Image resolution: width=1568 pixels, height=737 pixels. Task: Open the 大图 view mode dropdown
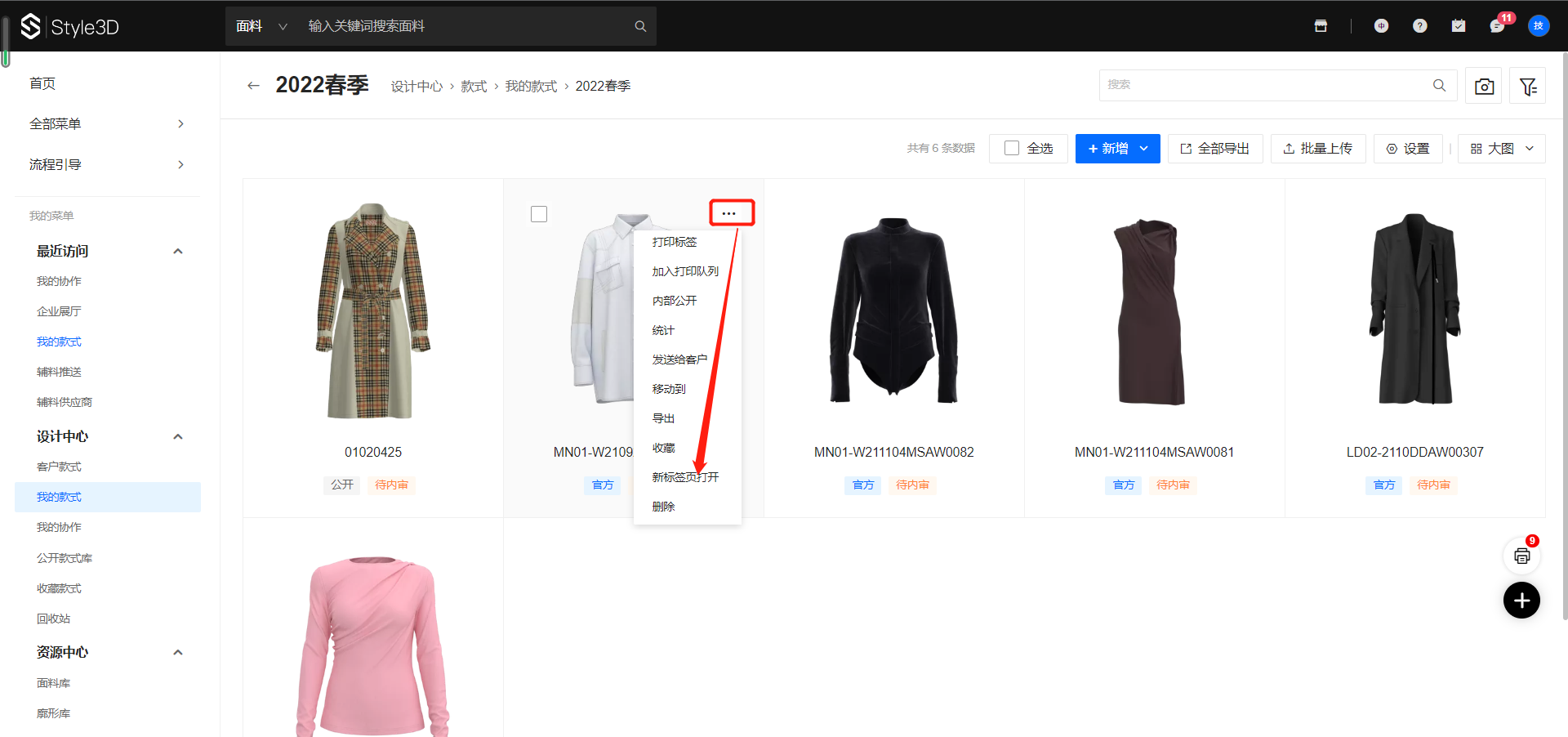[1501, 148]
